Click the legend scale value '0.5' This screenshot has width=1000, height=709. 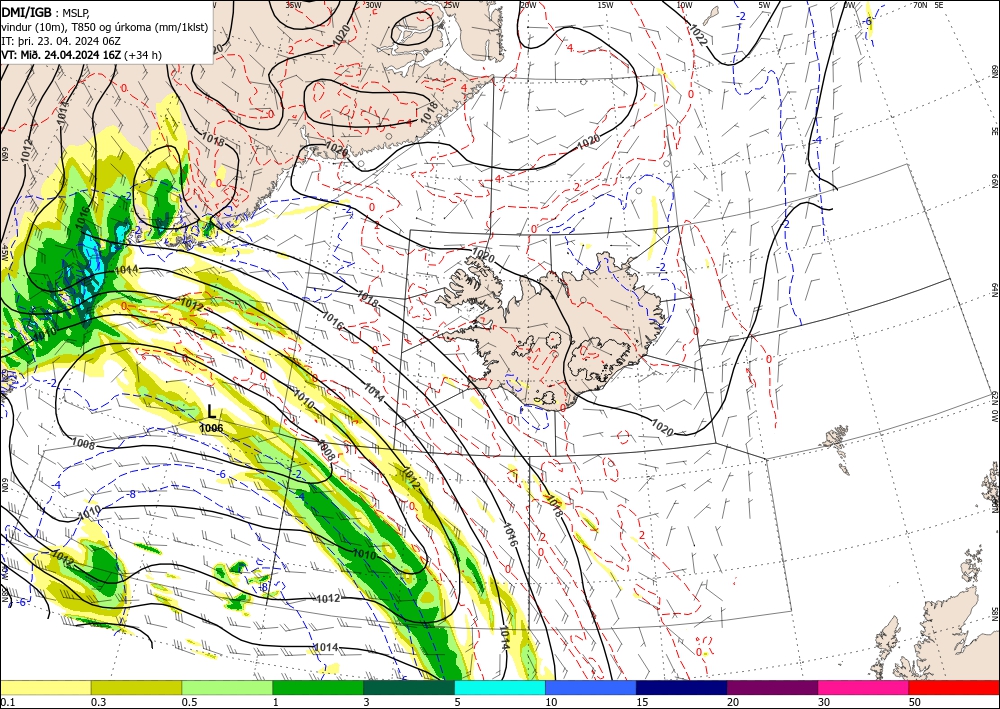[189, 702]
